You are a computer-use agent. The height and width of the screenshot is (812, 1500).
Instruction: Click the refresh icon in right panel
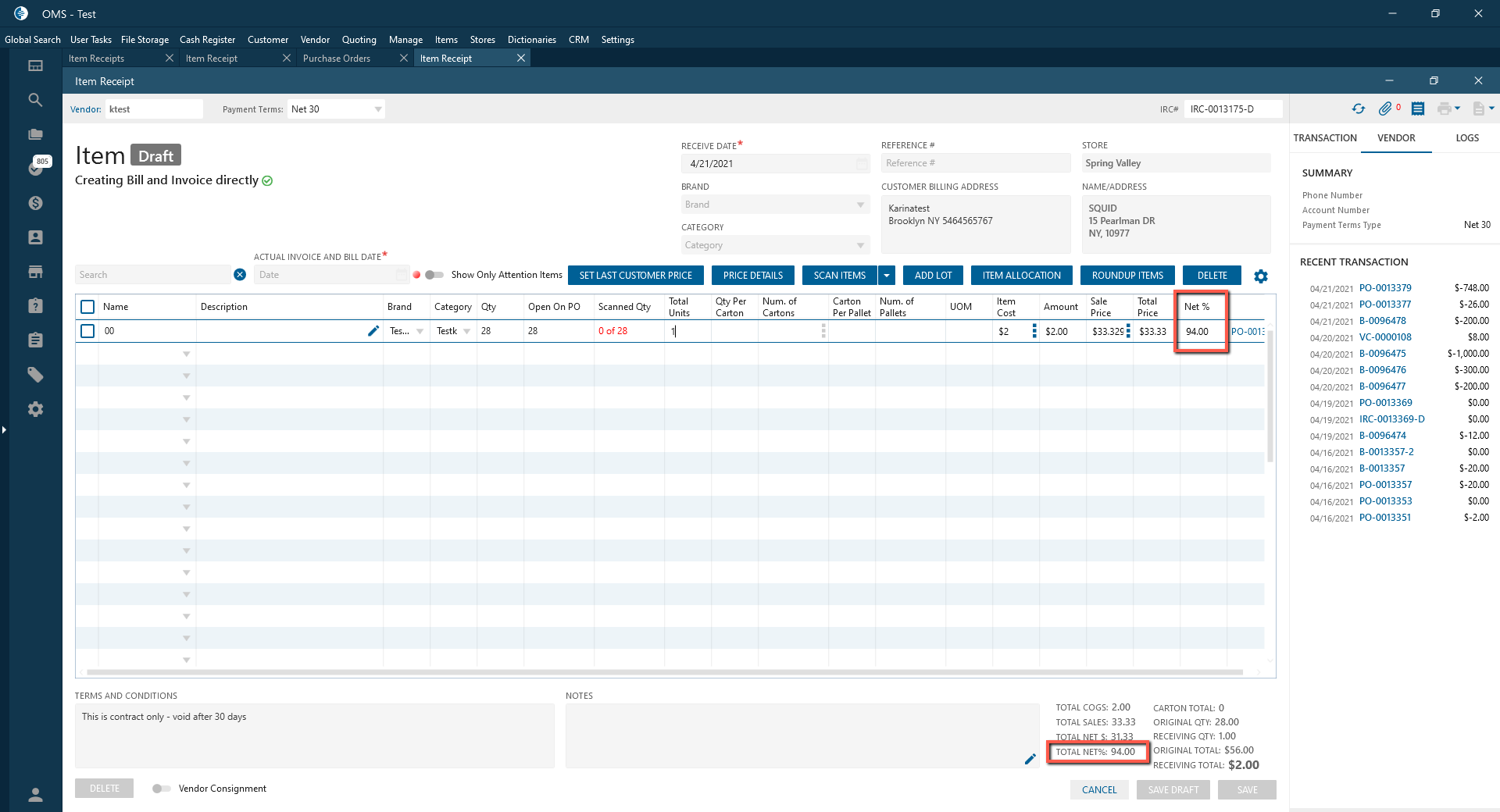click(x=1359, y=109)
